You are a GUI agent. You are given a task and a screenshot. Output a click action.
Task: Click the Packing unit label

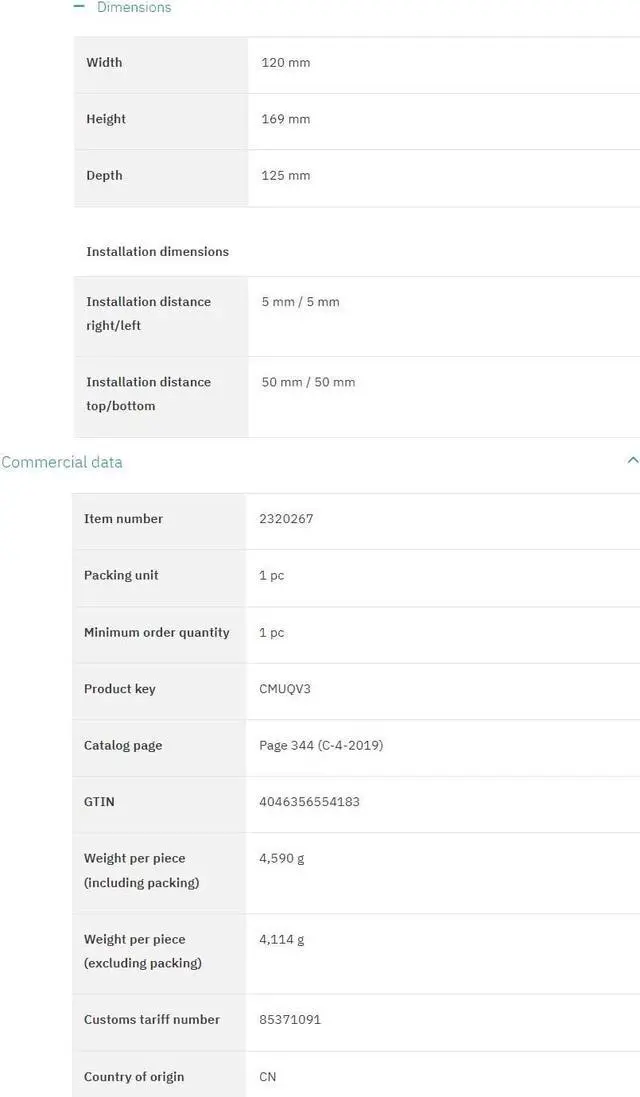coord(121,576)
